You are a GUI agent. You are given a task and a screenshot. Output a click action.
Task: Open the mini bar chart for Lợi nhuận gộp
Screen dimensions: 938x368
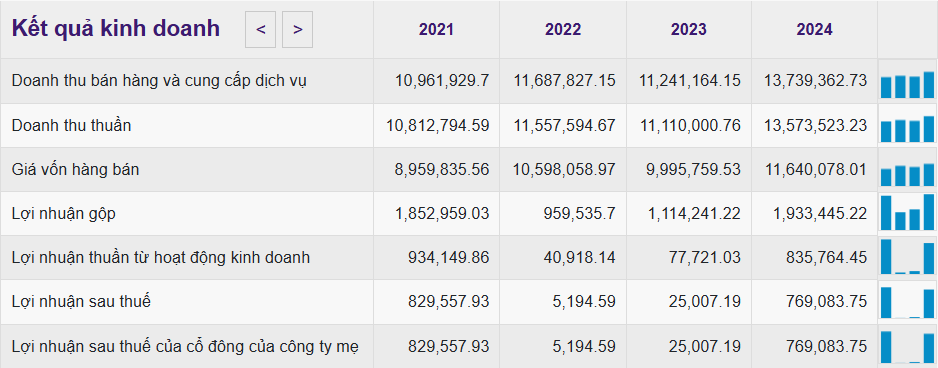907,212
